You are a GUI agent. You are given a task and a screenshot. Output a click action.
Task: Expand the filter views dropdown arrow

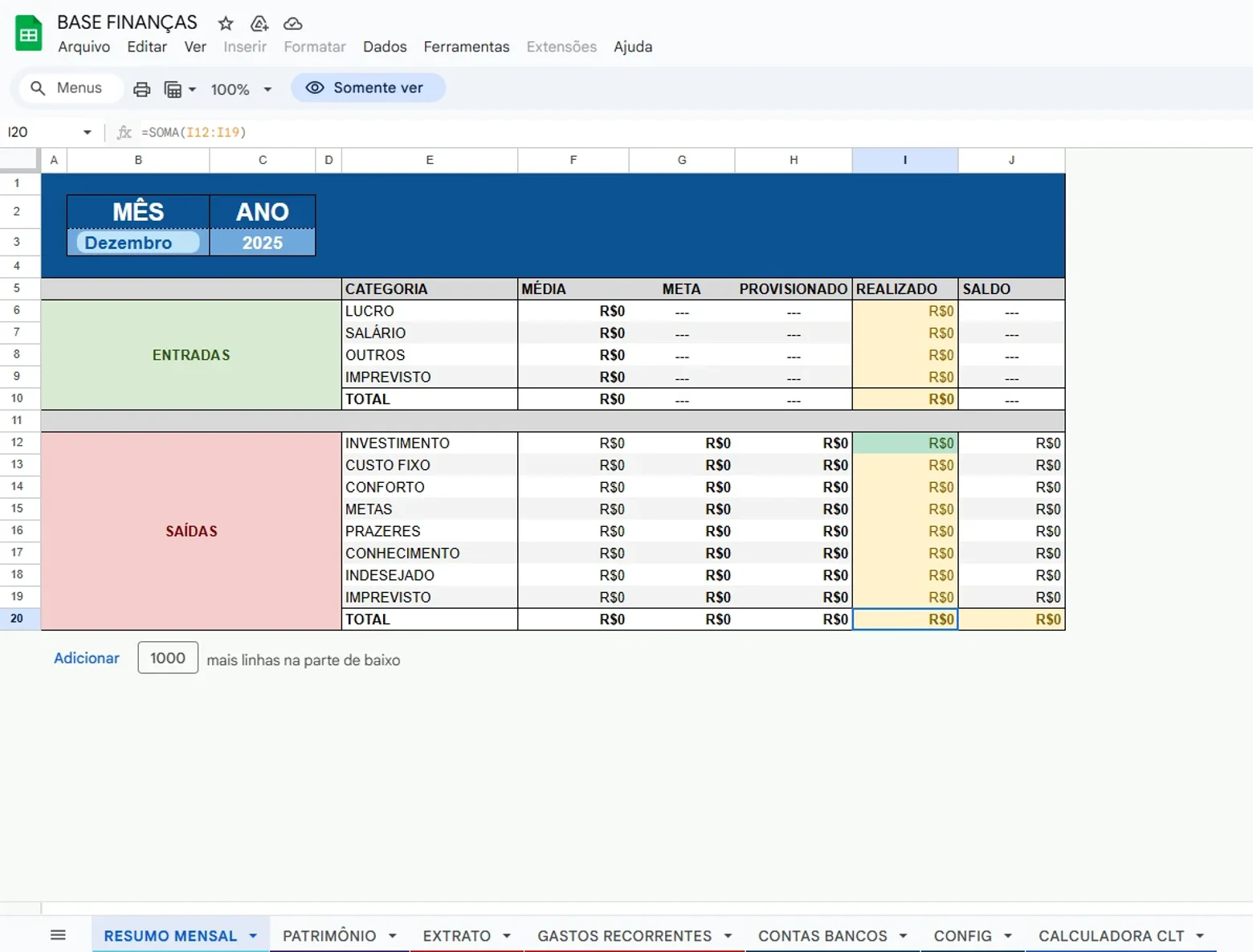[x=192, y=89]
